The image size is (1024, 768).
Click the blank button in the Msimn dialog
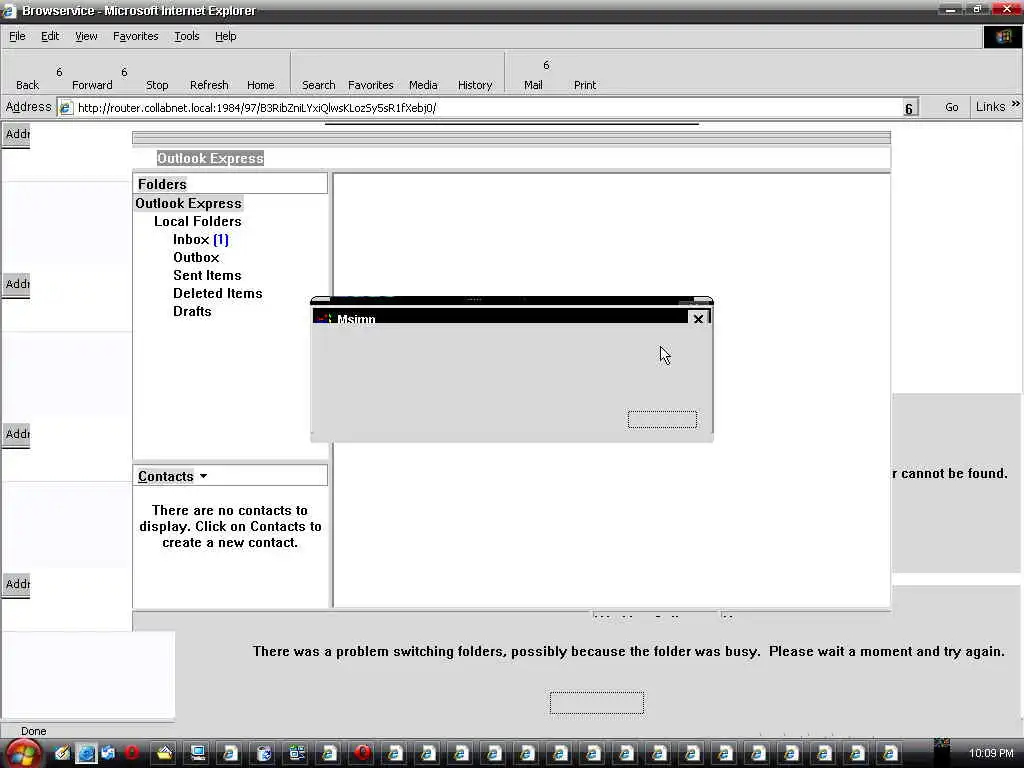coord(662,419)
